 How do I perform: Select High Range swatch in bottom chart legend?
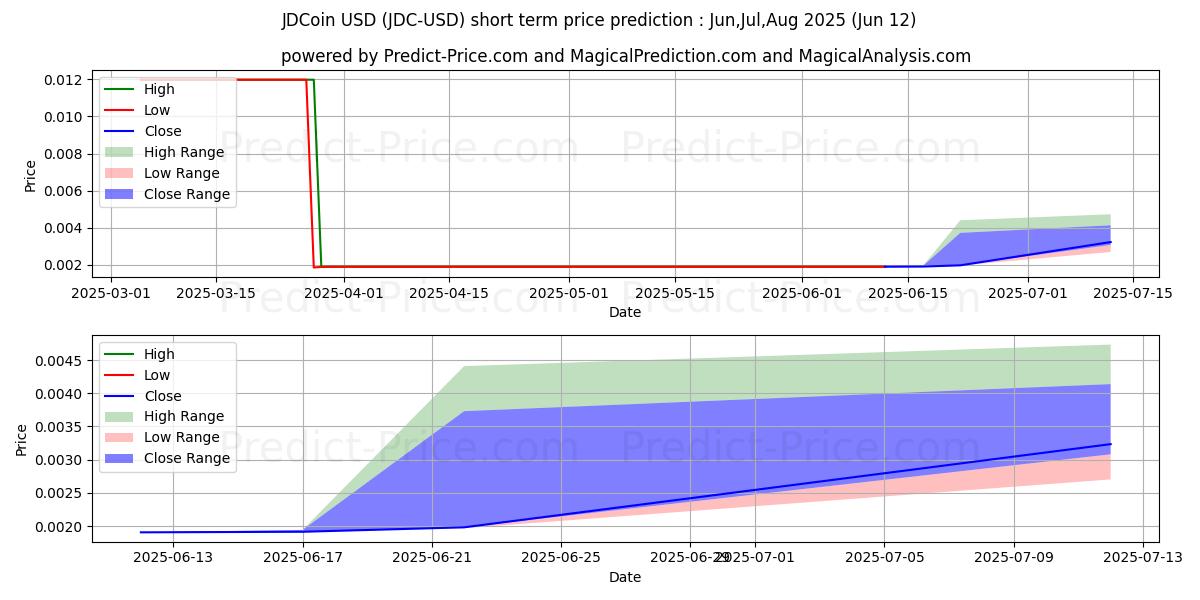[119, 417]
